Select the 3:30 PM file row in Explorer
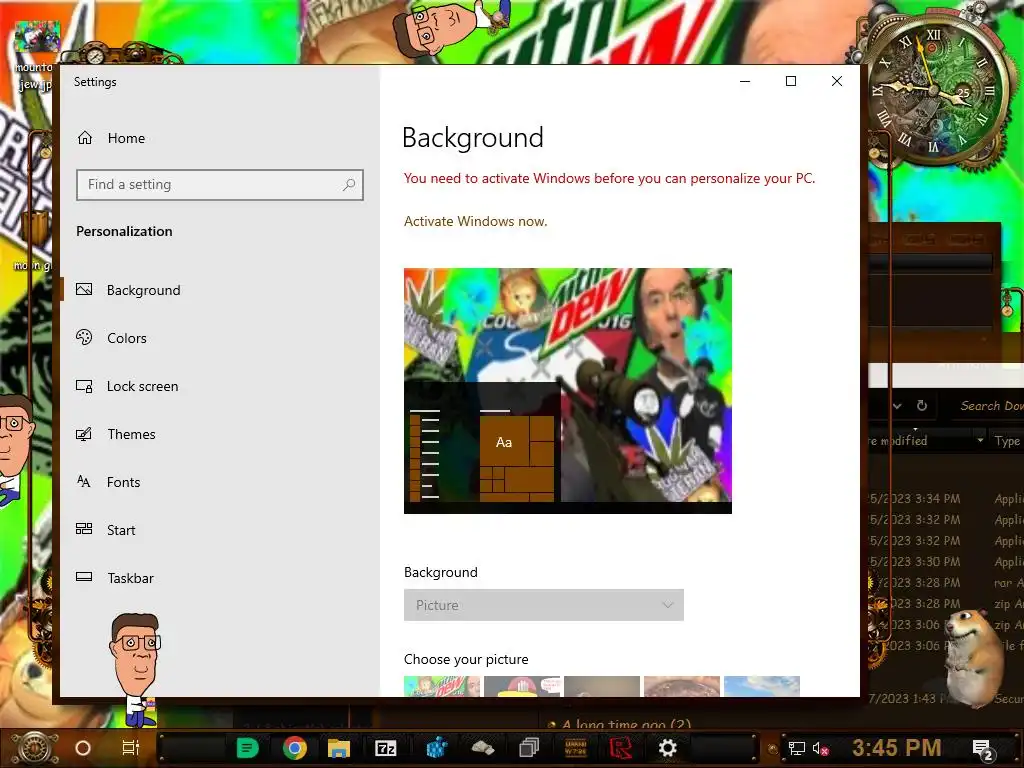The width and height of the screenshot is (1024, 768). click(946, 562)
